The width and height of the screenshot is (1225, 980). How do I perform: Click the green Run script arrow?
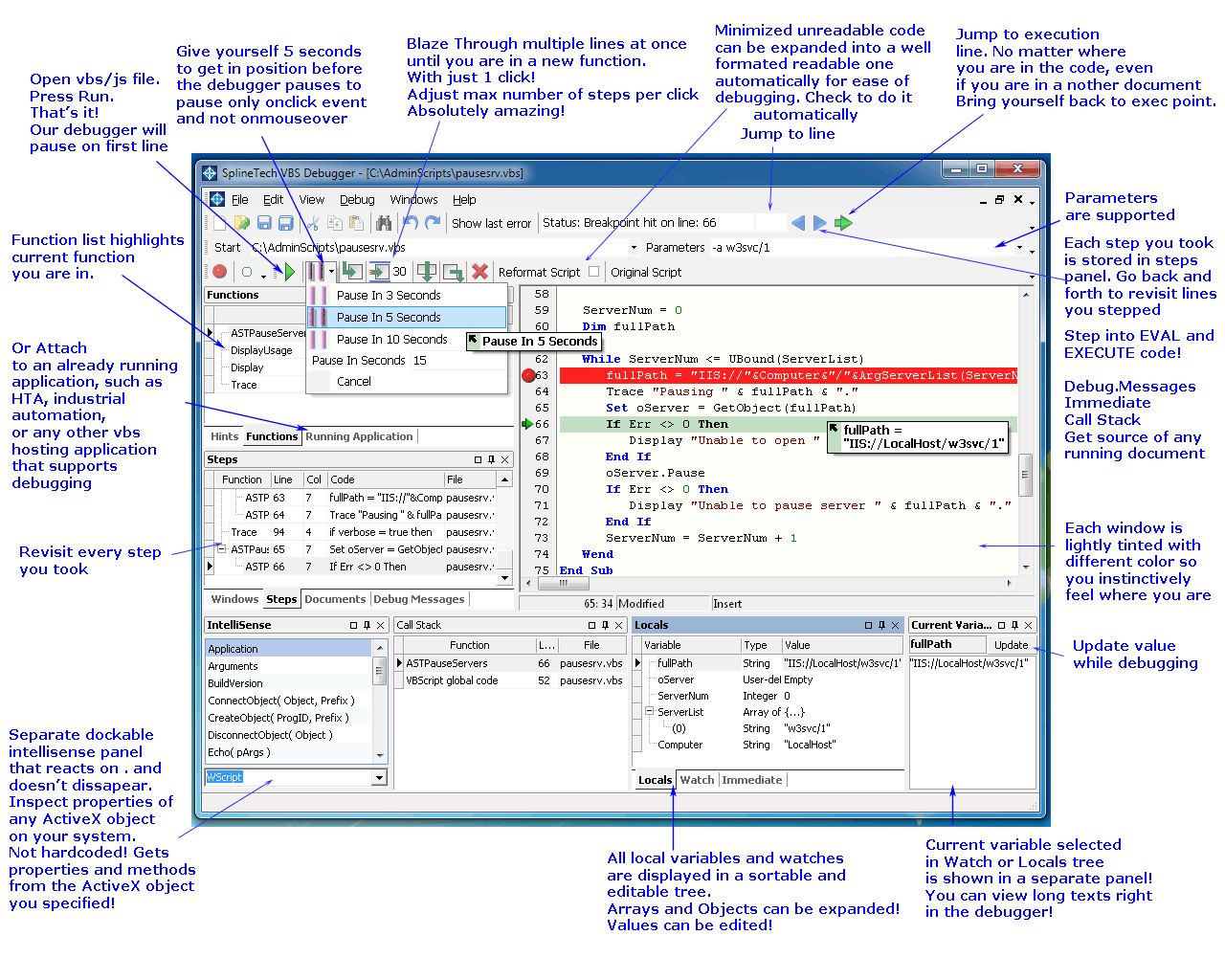(288, 273)
